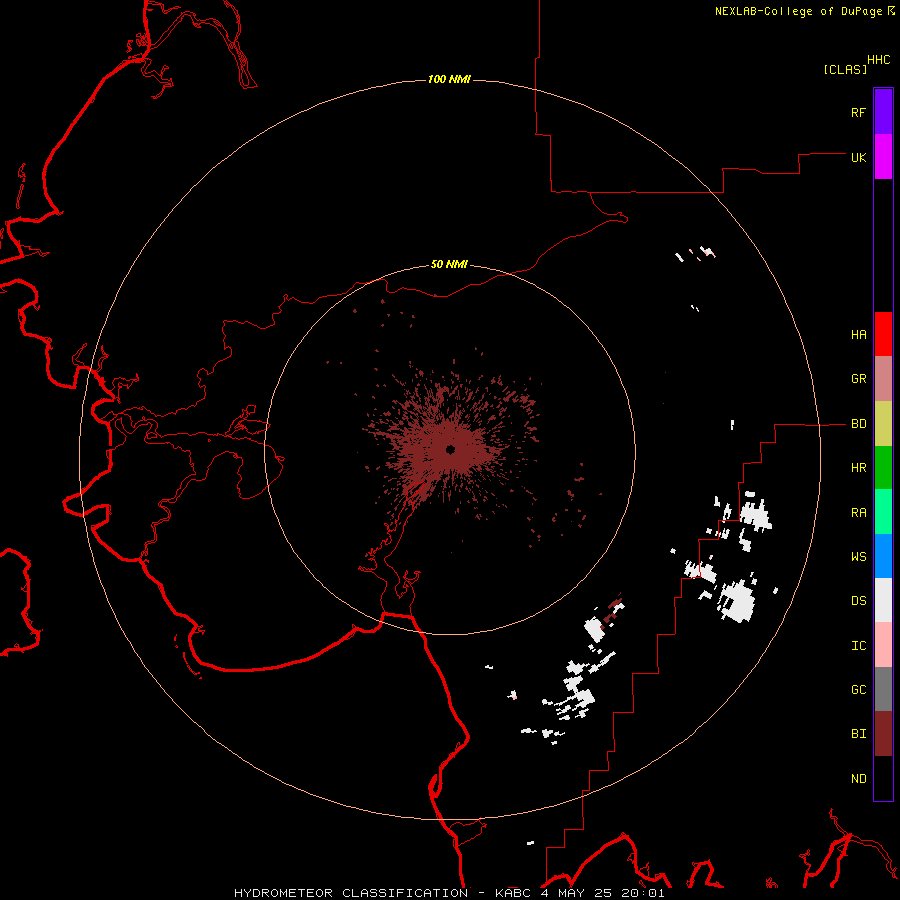Click the WS legend label
This screenshot has height=900, width=900.
[x=858, y=557]
